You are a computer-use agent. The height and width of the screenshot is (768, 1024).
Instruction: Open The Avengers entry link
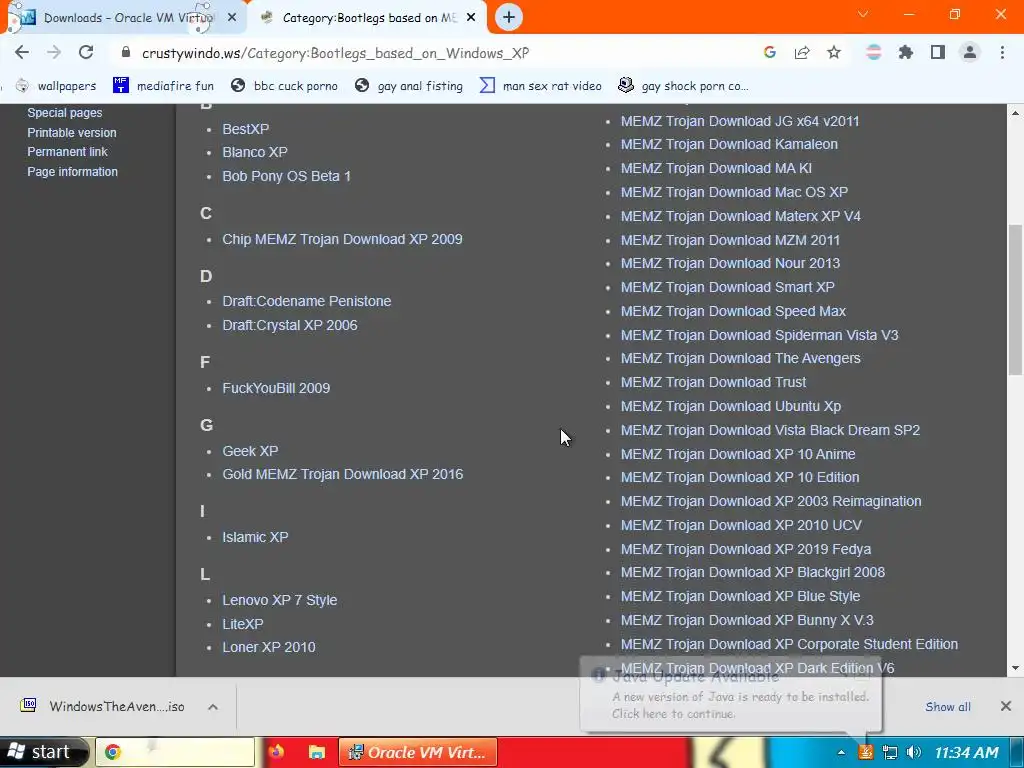741,359
